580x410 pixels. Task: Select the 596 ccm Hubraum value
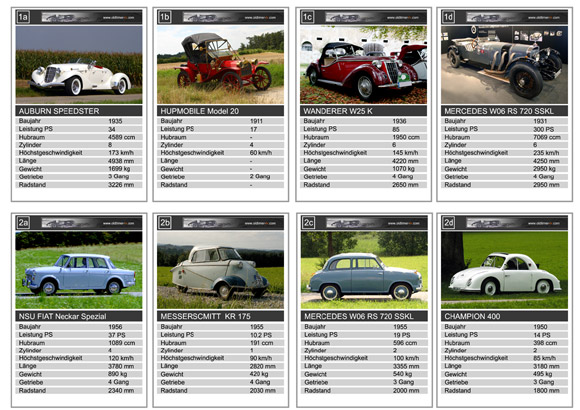[405, 343]
